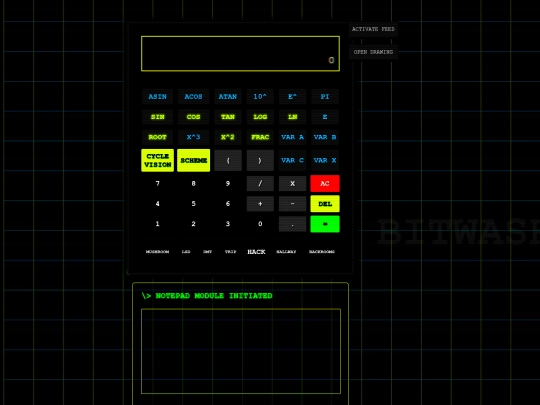
Task: Click the CYCLE VISION button
Action: click(x=157, y=160)
